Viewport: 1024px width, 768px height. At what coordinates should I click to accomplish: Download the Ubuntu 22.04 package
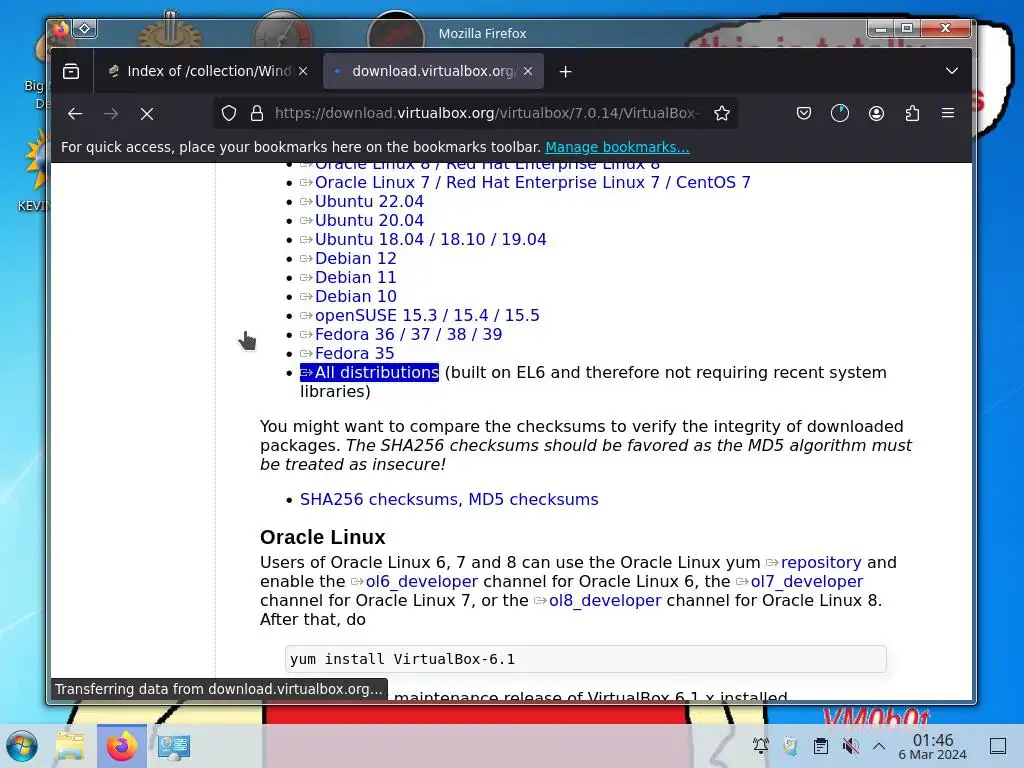[x=369, y=201]
